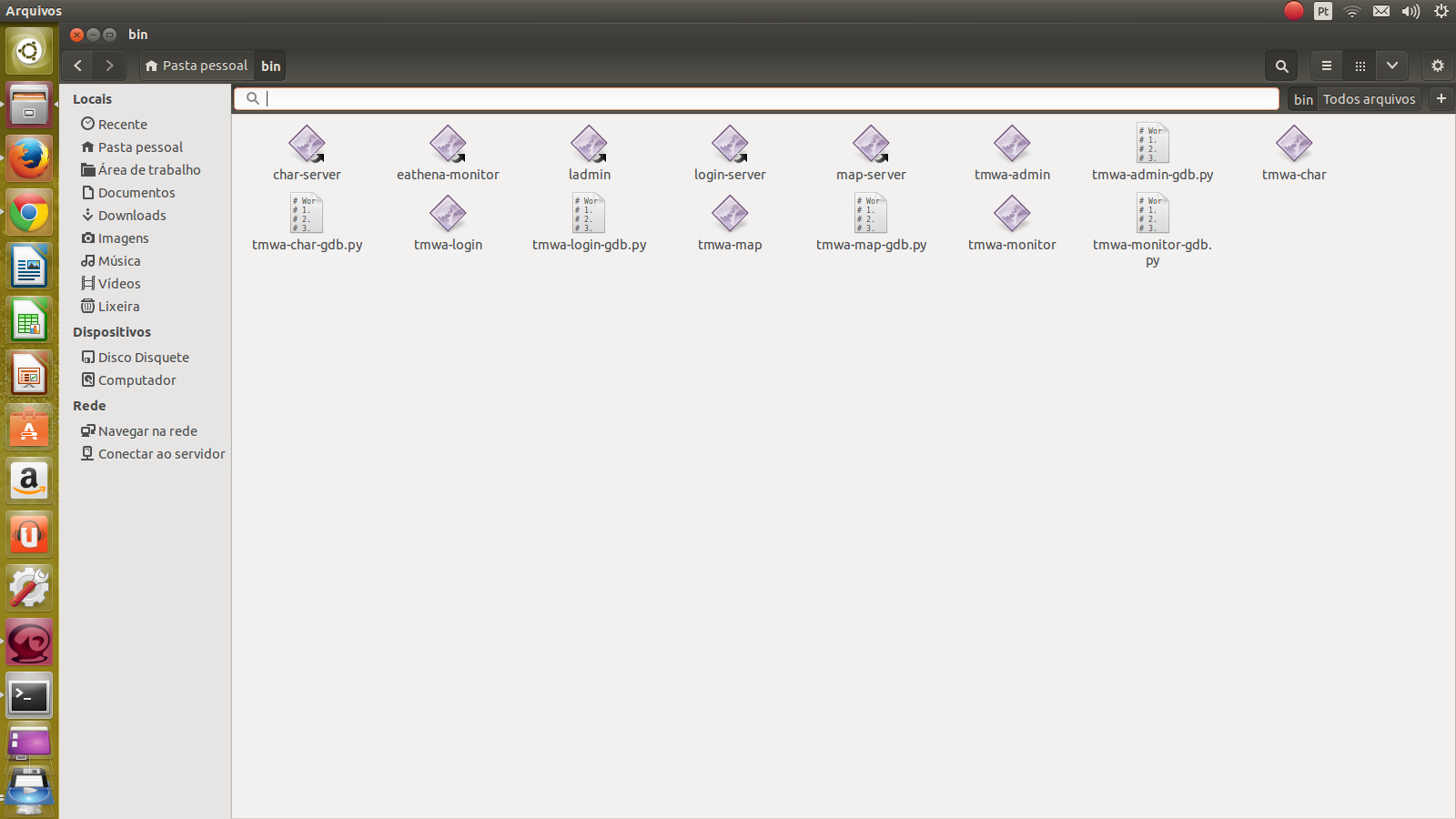Click the red record indicator in top panel
This screenshot has width=1456, height=819.
pos(1294,11)
